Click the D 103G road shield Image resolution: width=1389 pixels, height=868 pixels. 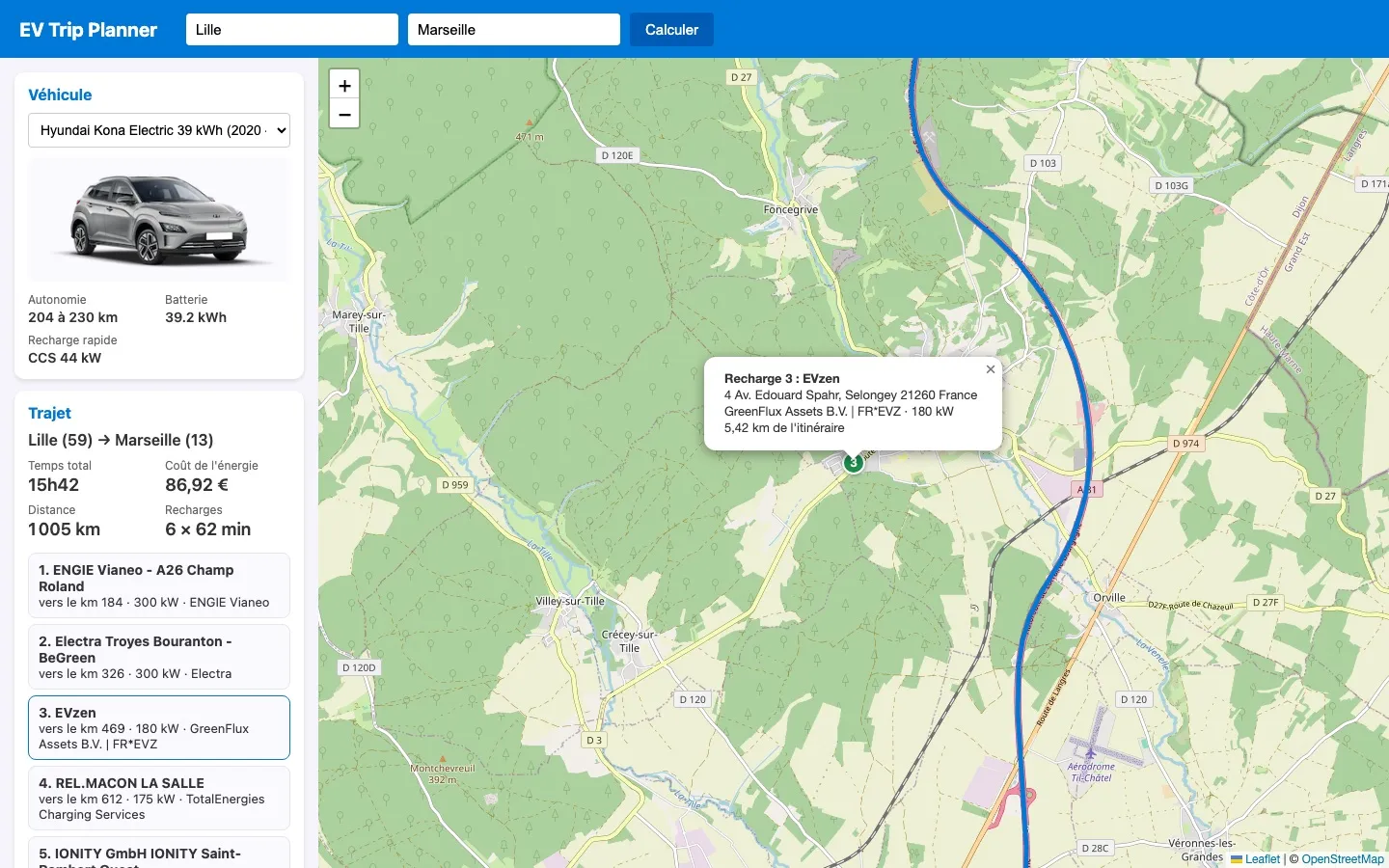pyautogui.click(x=1172, y=185)
